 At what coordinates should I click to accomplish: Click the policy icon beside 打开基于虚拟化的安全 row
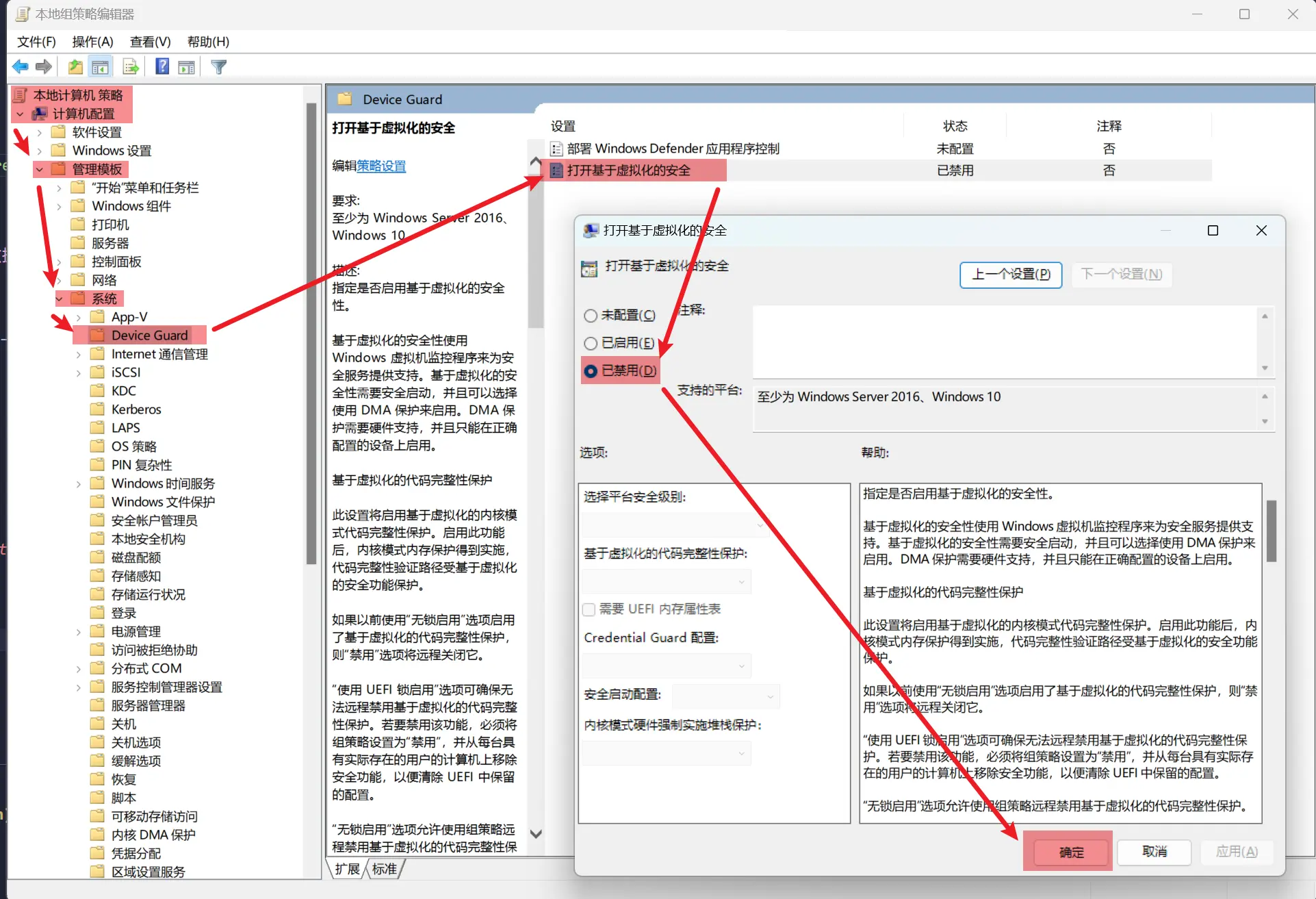pyautogui.click(x=556, y=170)
